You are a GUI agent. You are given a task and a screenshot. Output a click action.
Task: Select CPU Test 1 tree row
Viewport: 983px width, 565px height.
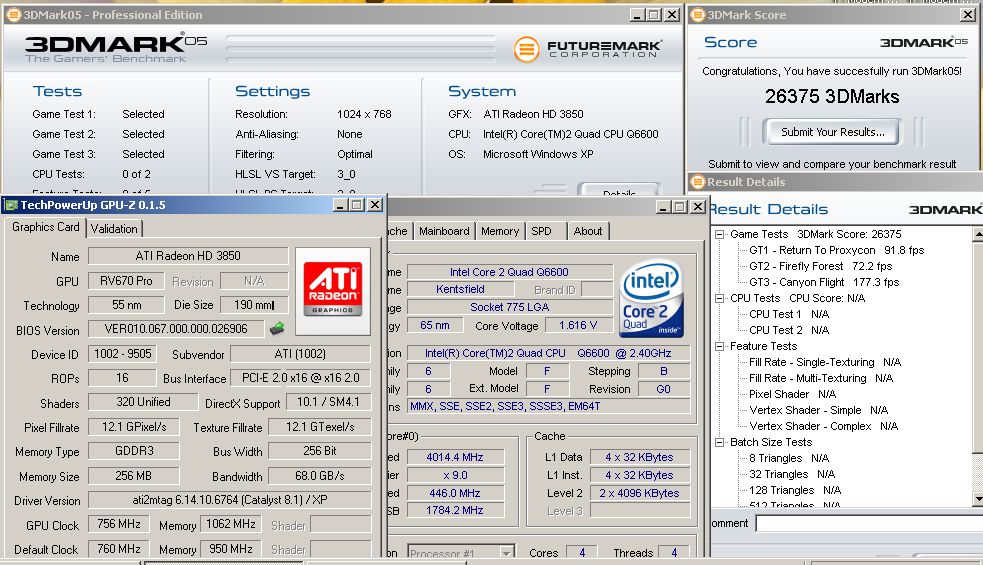coord(789,314)
